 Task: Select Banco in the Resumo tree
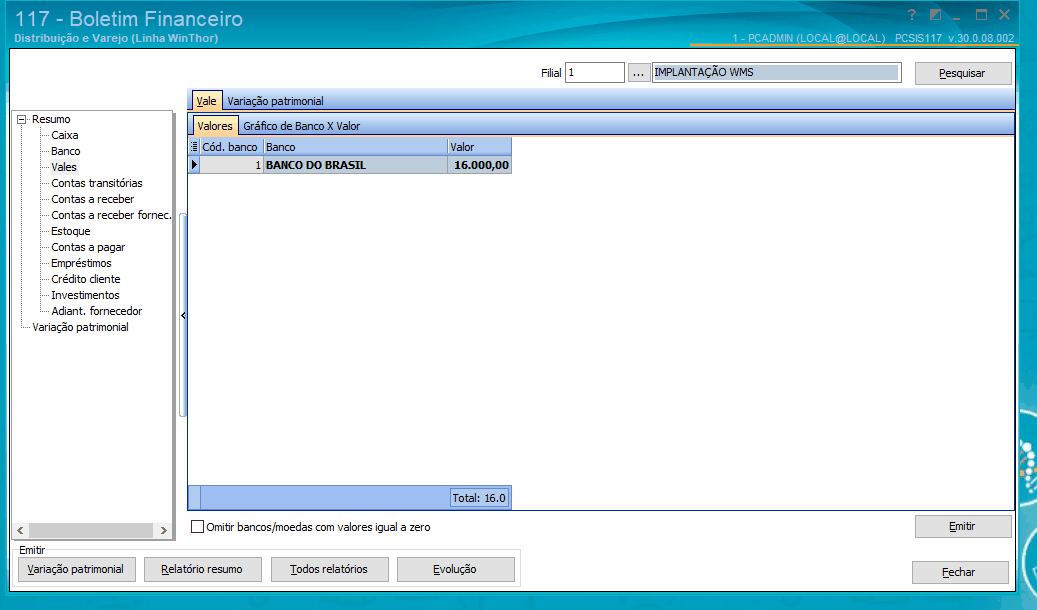65,151
